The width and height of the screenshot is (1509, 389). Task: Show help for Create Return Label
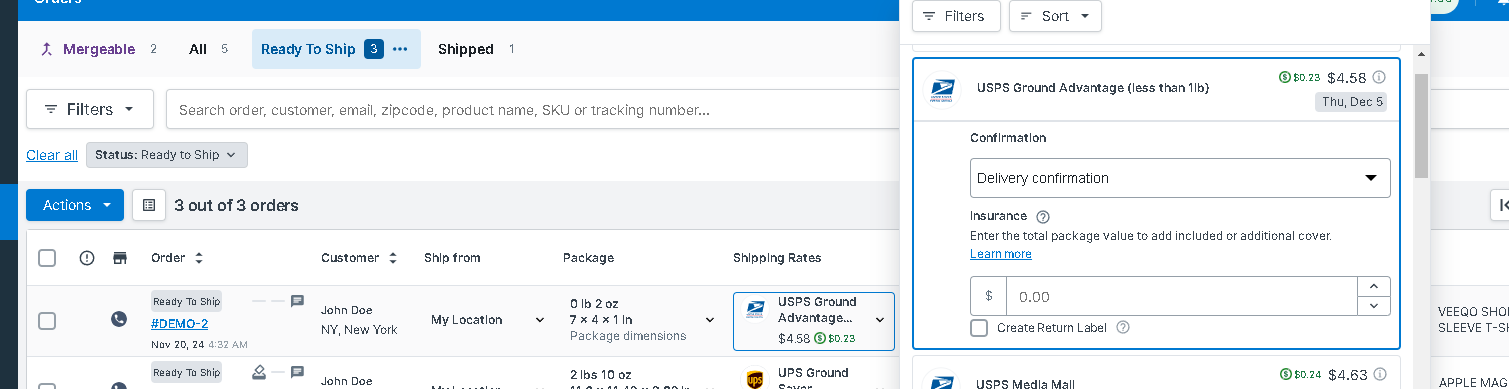(x=1122, y=327)
